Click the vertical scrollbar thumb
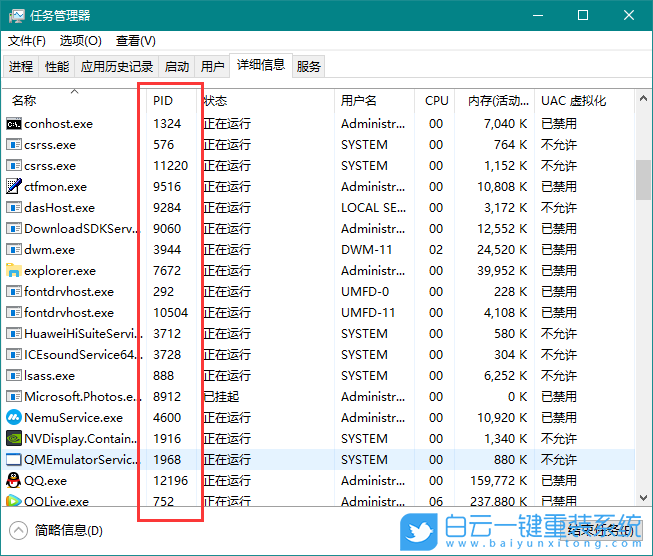The width and height of the screenshot is (653, 556). (x=643, y=180)
